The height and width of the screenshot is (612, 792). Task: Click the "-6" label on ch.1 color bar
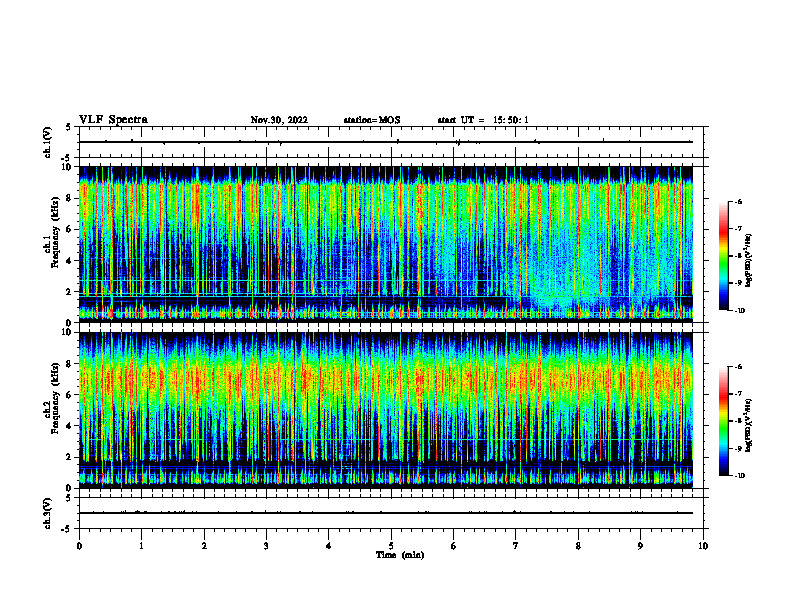tap(739, 201)
